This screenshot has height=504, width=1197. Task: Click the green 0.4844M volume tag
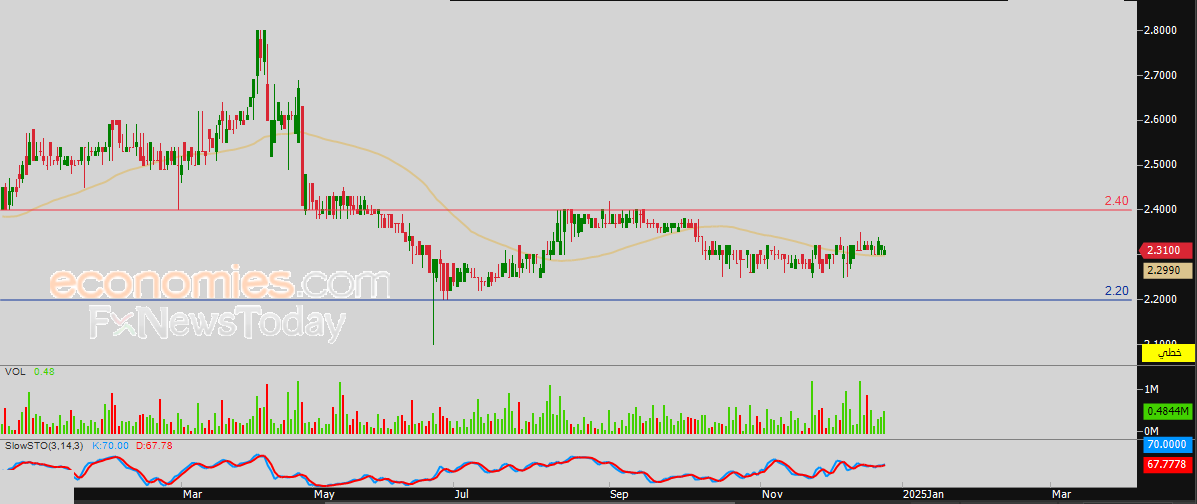(x=1167, y=412)
